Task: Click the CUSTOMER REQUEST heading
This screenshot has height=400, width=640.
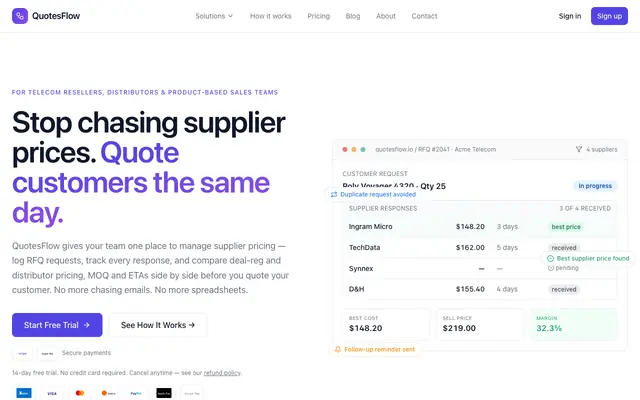Action: point(375,173)
